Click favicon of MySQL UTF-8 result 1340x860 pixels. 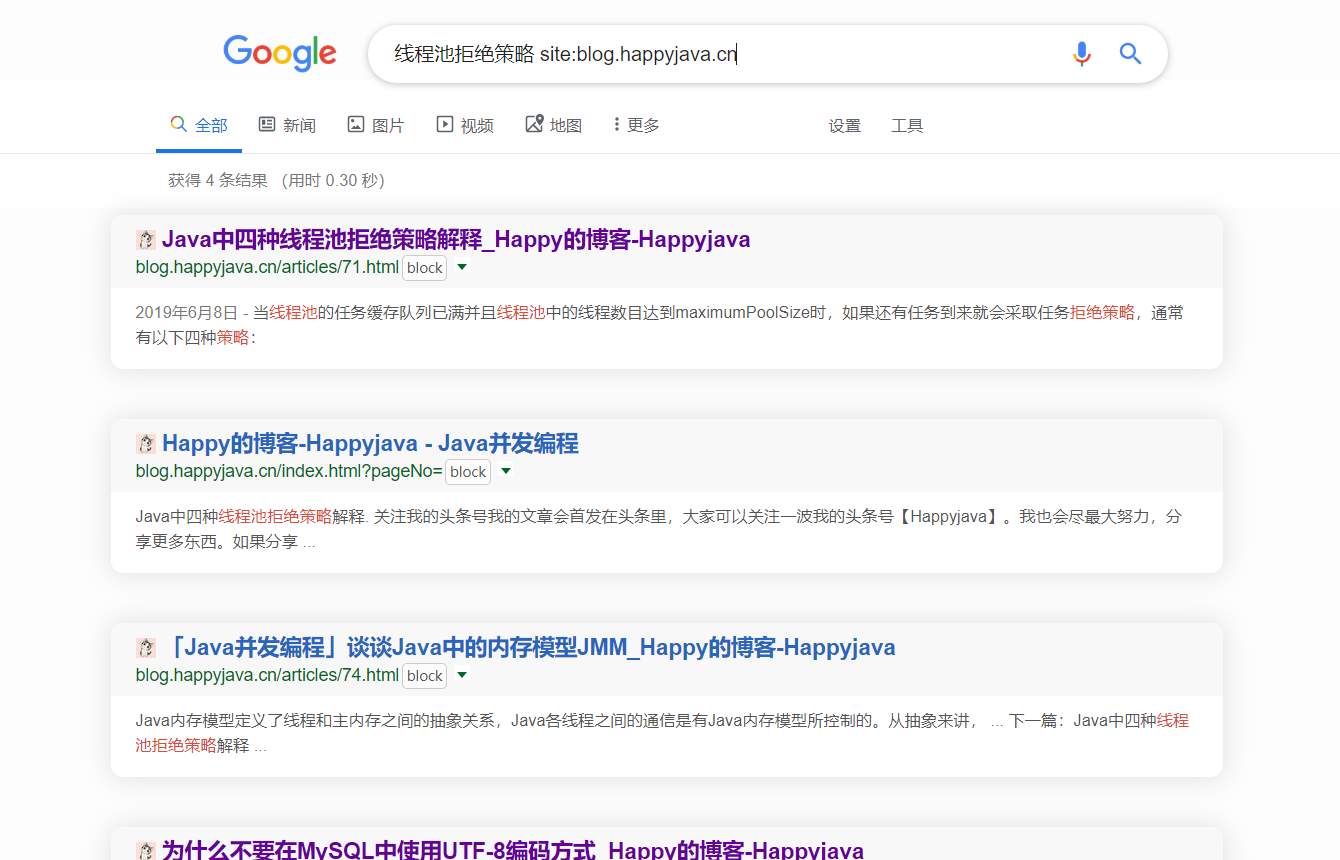point(146,851)
